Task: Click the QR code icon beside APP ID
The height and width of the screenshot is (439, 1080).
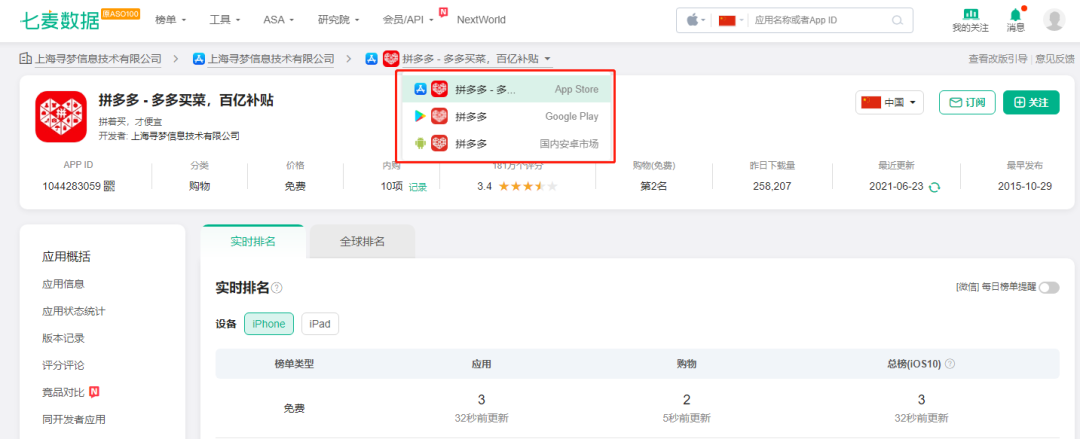Action: coord(110,187)
